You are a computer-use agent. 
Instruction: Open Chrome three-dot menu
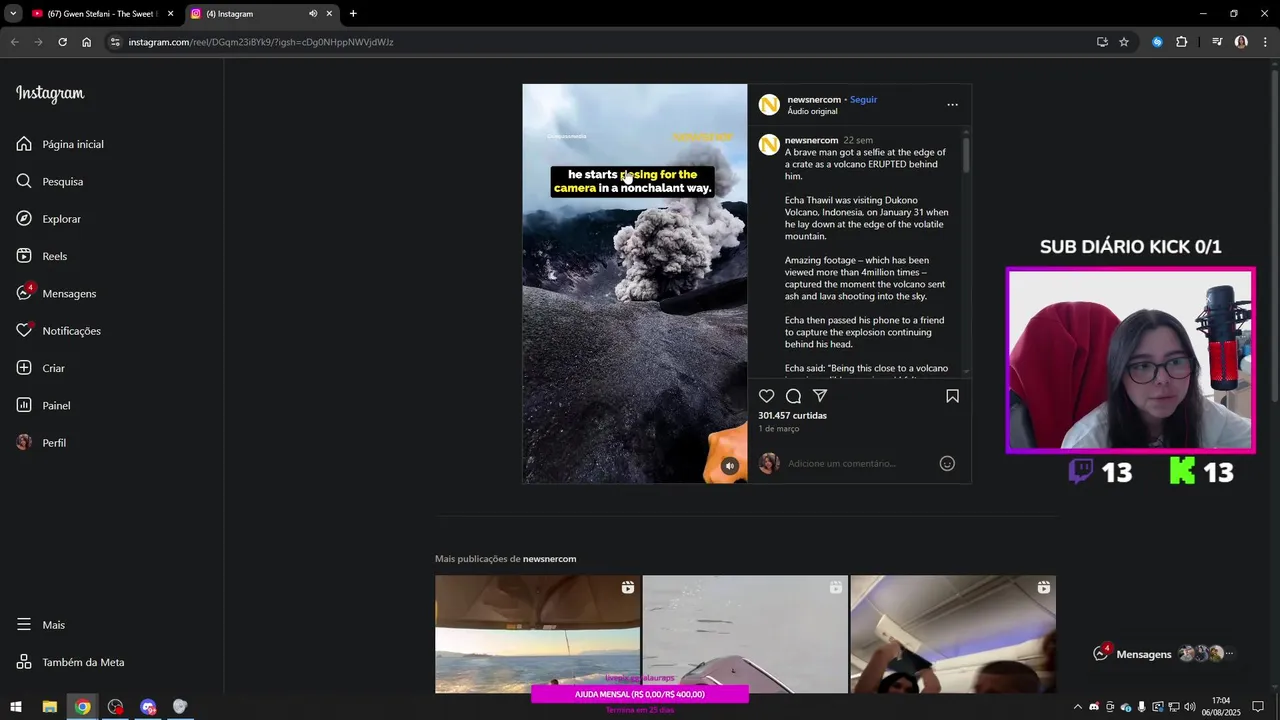tap(1266, 42)
